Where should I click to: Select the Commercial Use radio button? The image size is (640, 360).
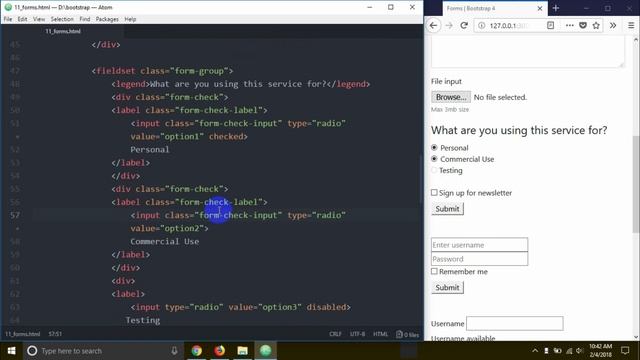(434, 159)
